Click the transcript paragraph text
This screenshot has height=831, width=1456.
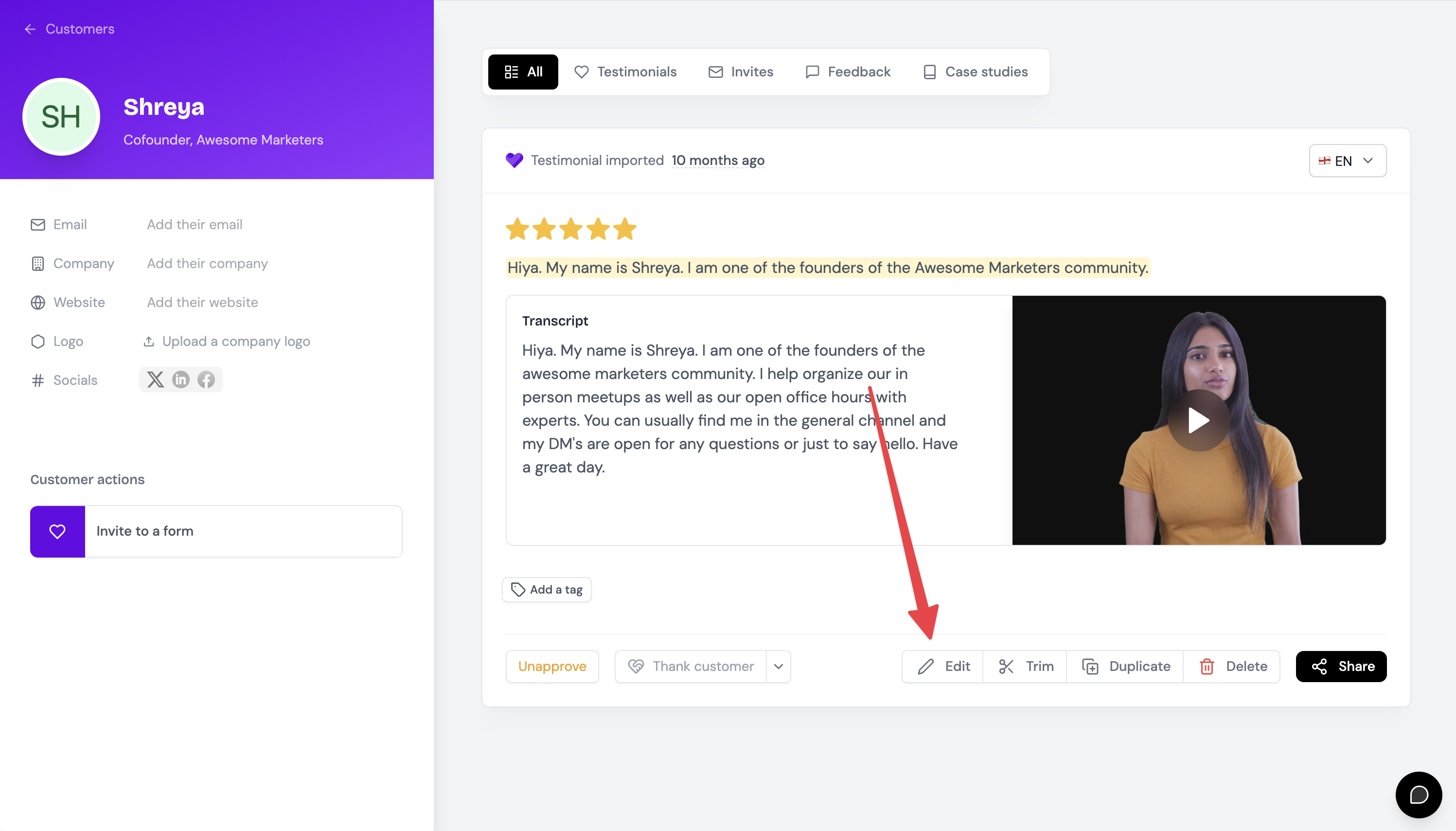pos(740,409)
